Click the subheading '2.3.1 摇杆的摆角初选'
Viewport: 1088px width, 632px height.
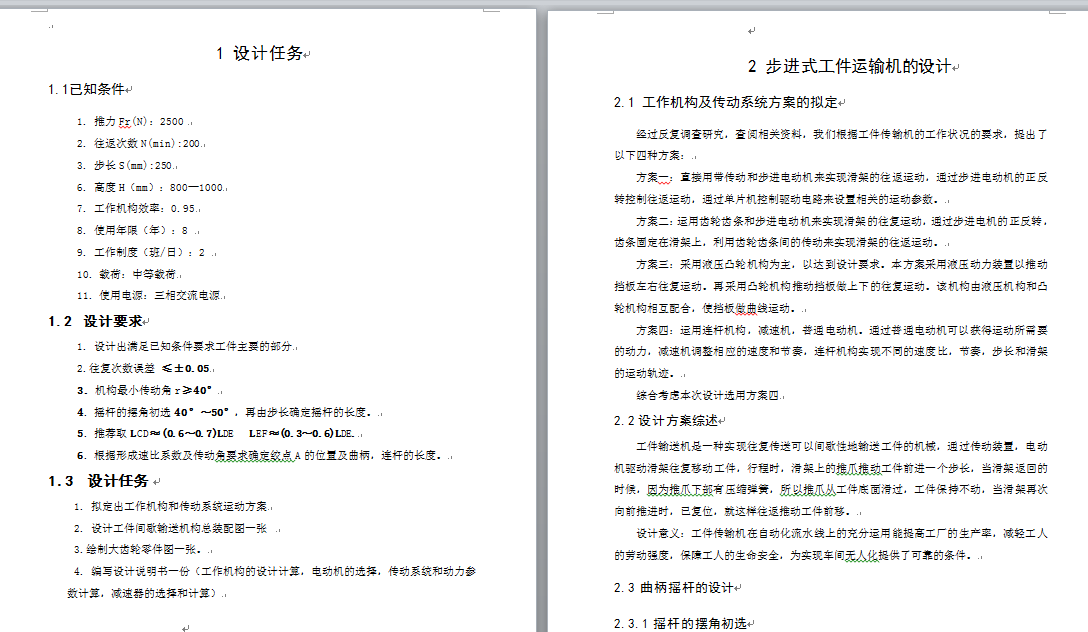coord(680,624)
